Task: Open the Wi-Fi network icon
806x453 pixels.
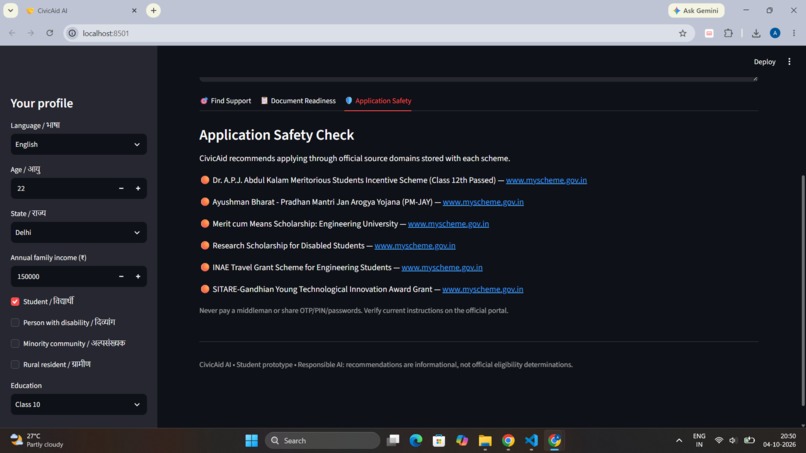Action: click(719, 441)
